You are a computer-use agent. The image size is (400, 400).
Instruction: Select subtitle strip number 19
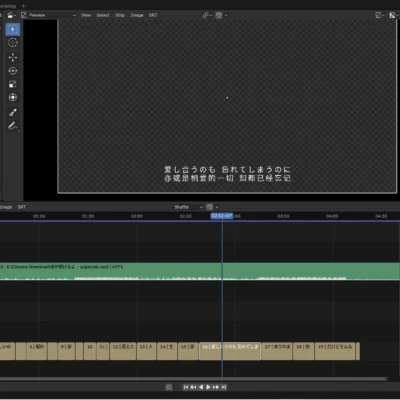point(335,351)
